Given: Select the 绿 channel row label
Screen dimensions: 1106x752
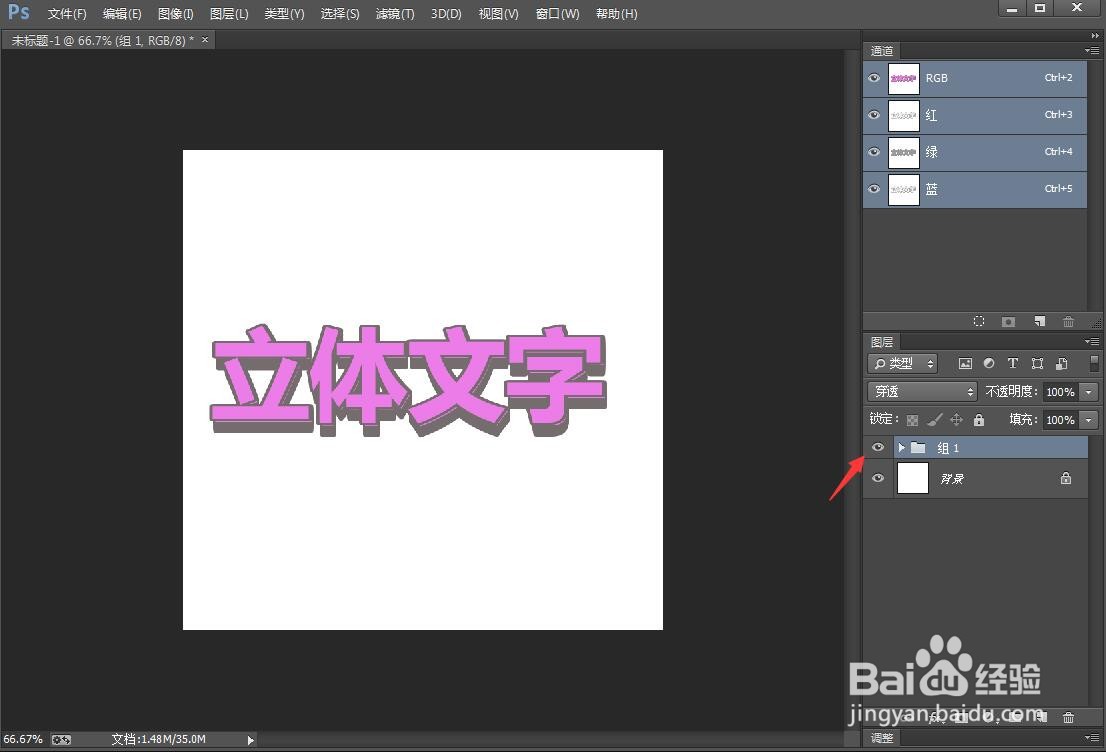Looking at the screenshot, I should tap(931, 152).
